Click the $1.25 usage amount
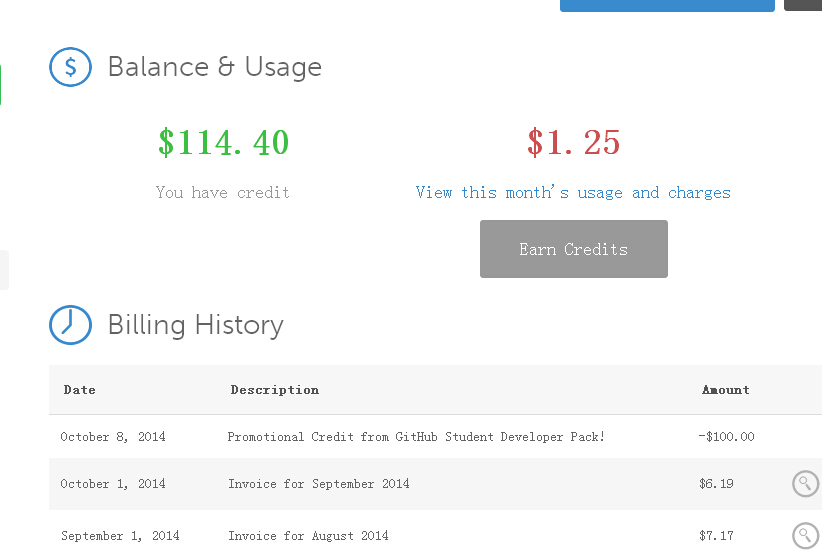 point(574,142)
